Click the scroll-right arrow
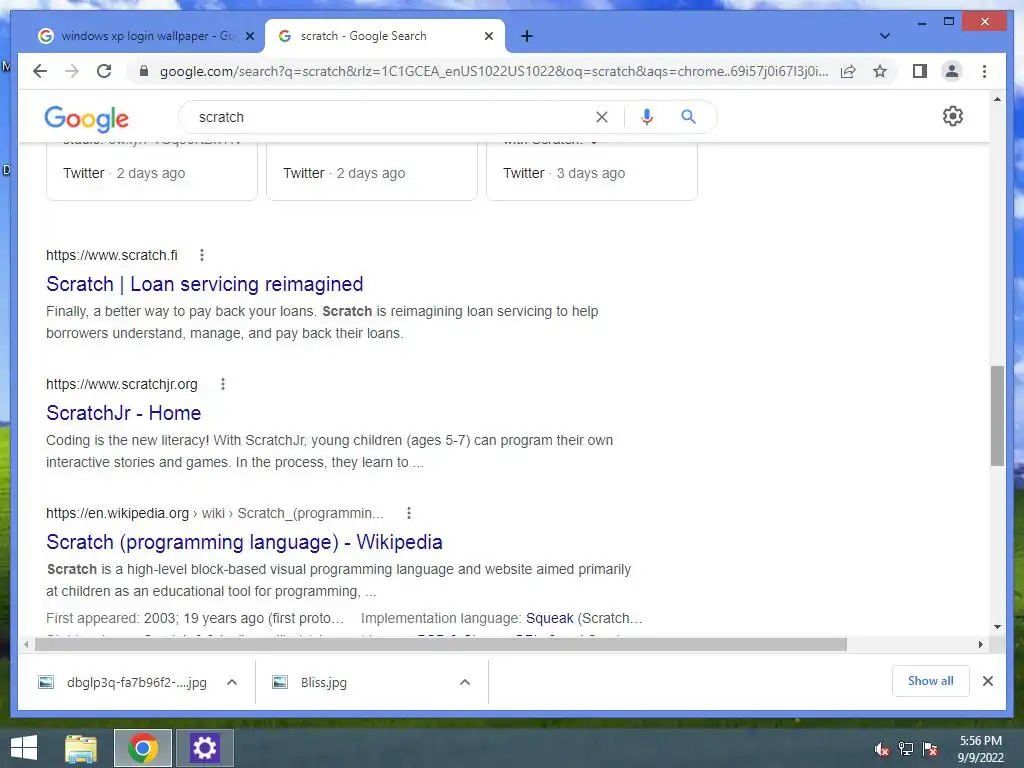The image size is (1024, 768). pos(980,645)
